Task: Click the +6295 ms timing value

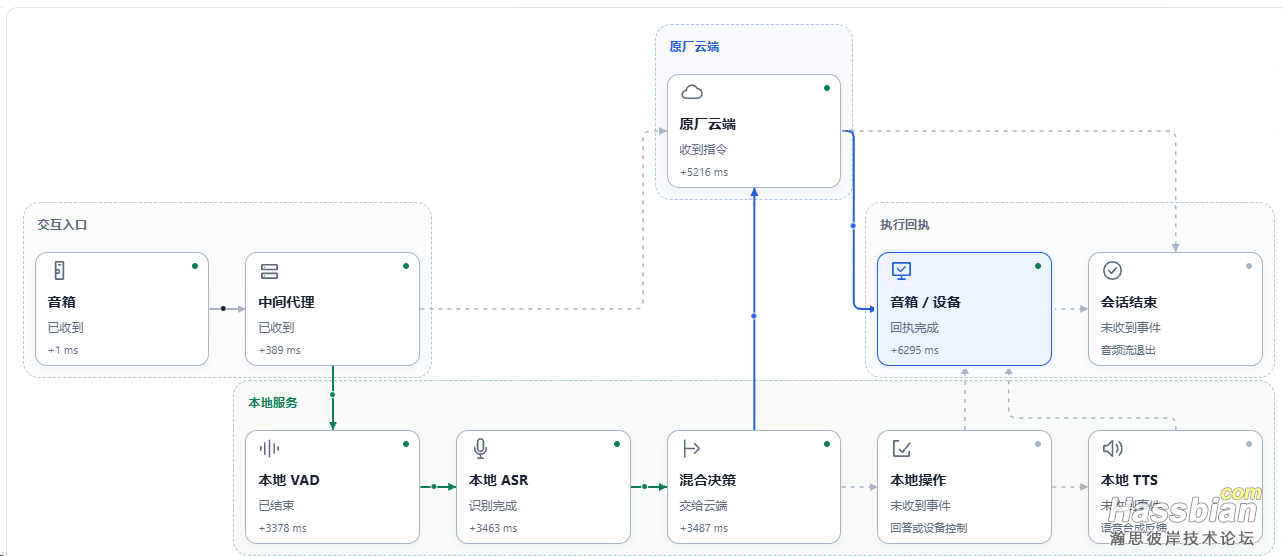Action: (915, 350)
